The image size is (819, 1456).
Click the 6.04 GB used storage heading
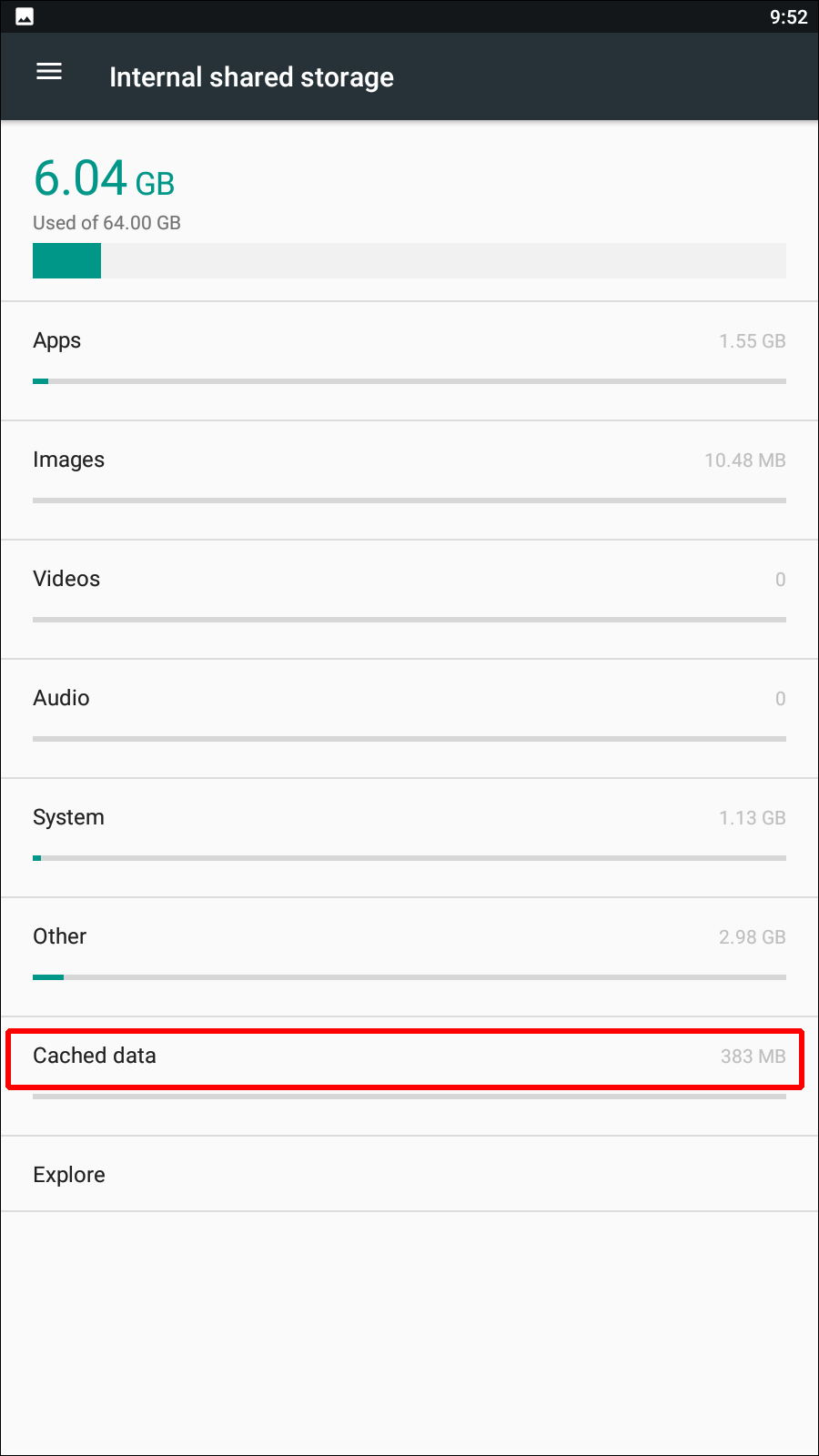[104, 178]
